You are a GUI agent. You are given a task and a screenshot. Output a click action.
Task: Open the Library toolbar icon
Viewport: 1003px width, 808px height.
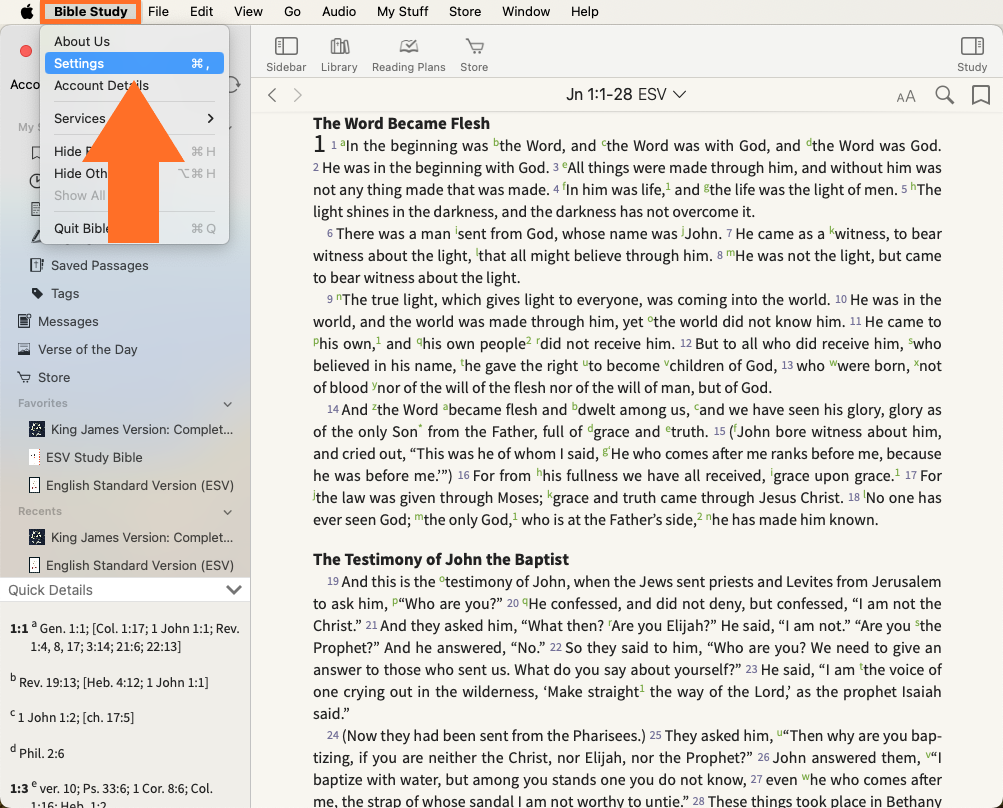tap(339, 54)
